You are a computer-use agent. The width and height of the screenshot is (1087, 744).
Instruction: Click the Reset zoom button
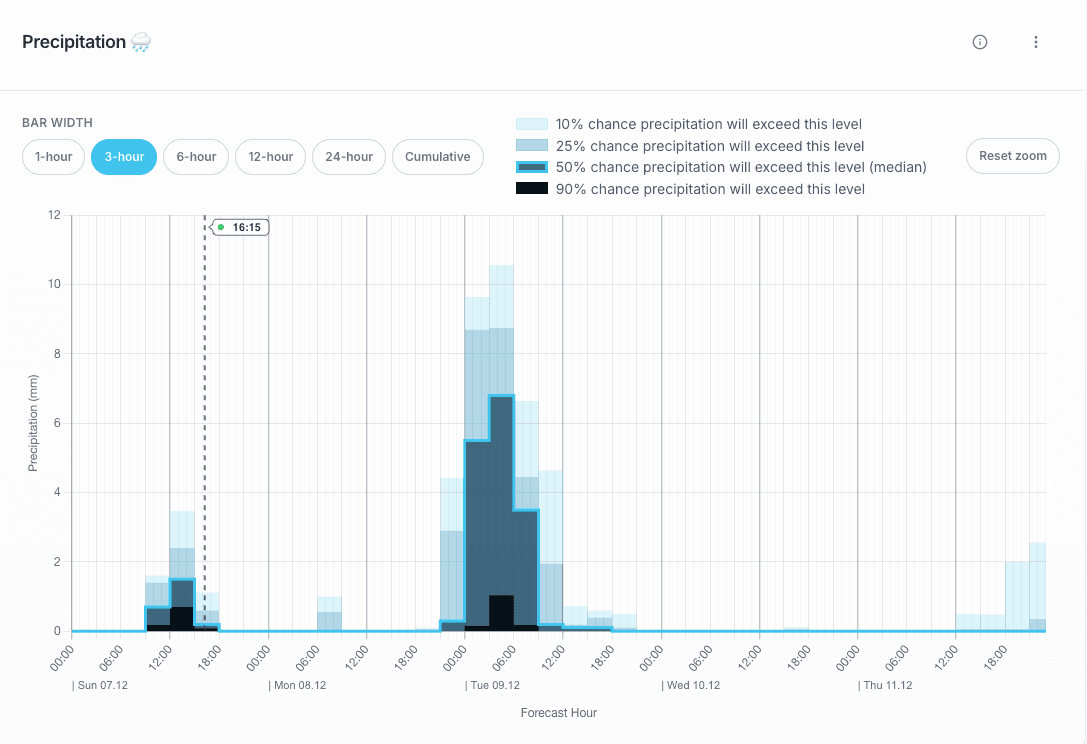click(x=1012, y=156)
